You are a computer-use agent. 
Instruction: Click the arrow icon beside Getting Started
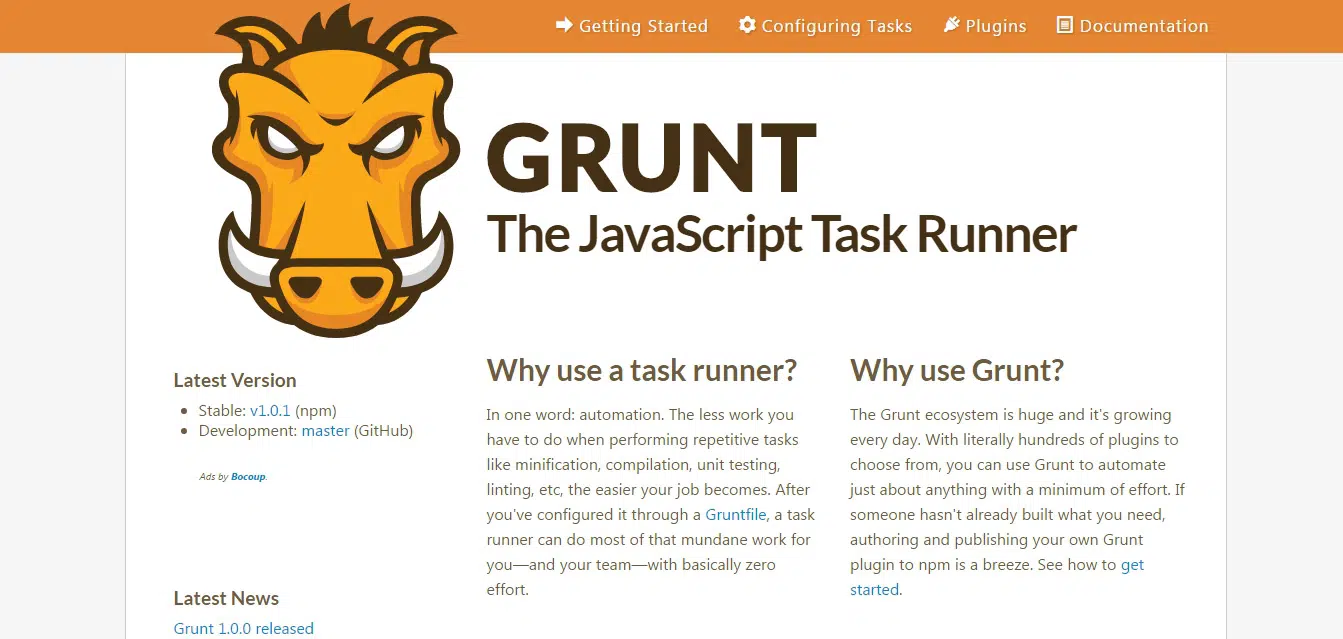pyautogui.click(x=564, y=25)
